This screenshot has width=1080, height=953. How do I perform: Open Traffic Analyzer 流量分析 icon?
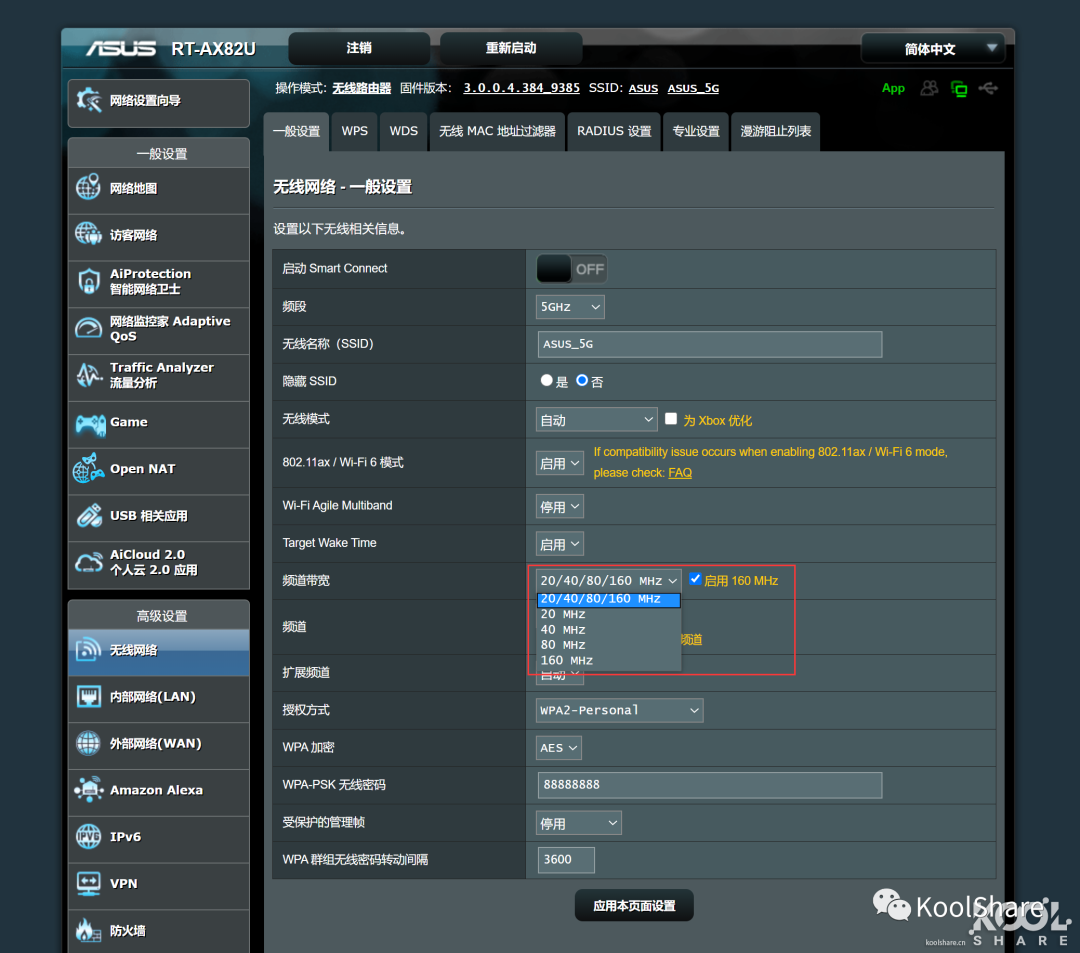point(88,375)
